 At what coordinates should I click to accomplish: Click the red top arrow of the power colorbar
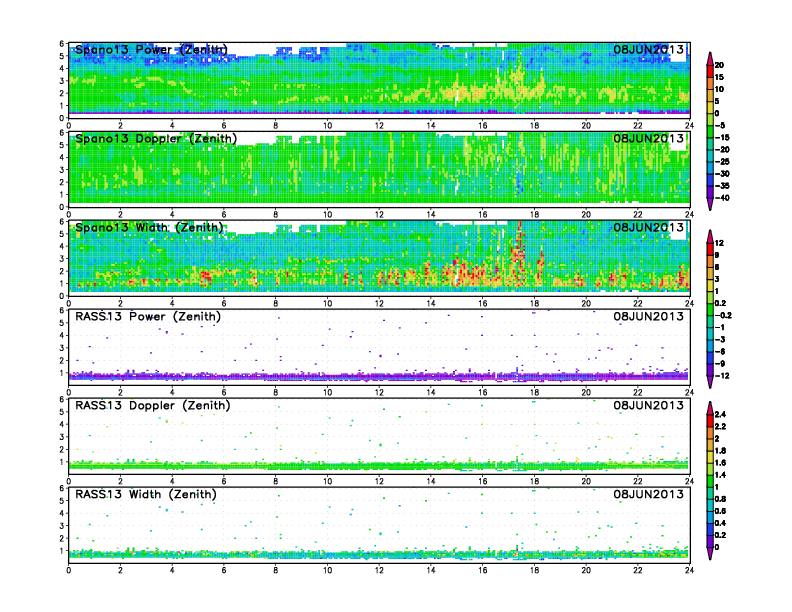tap(710, 56)
